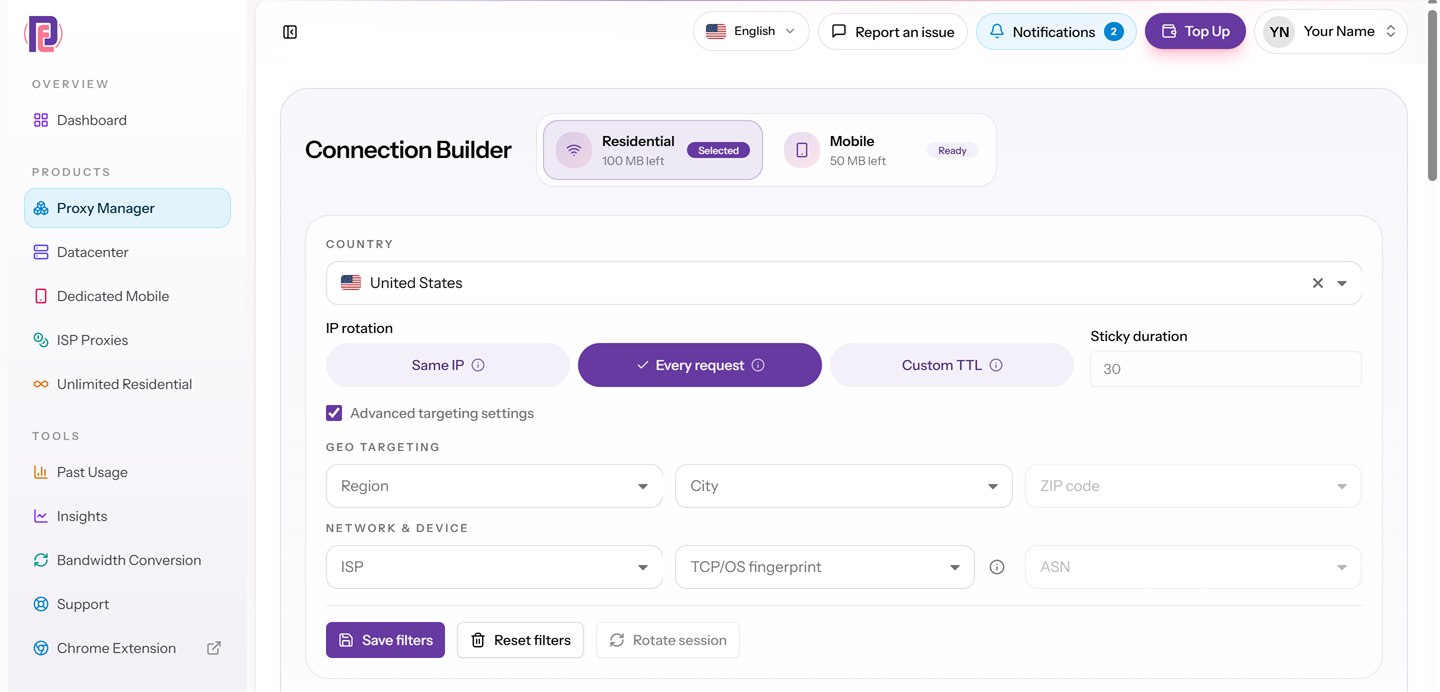The height and width of the screenshot is (692, 1440).
Task: Expand the Your Name account menu
Action: coord(1331,31)
